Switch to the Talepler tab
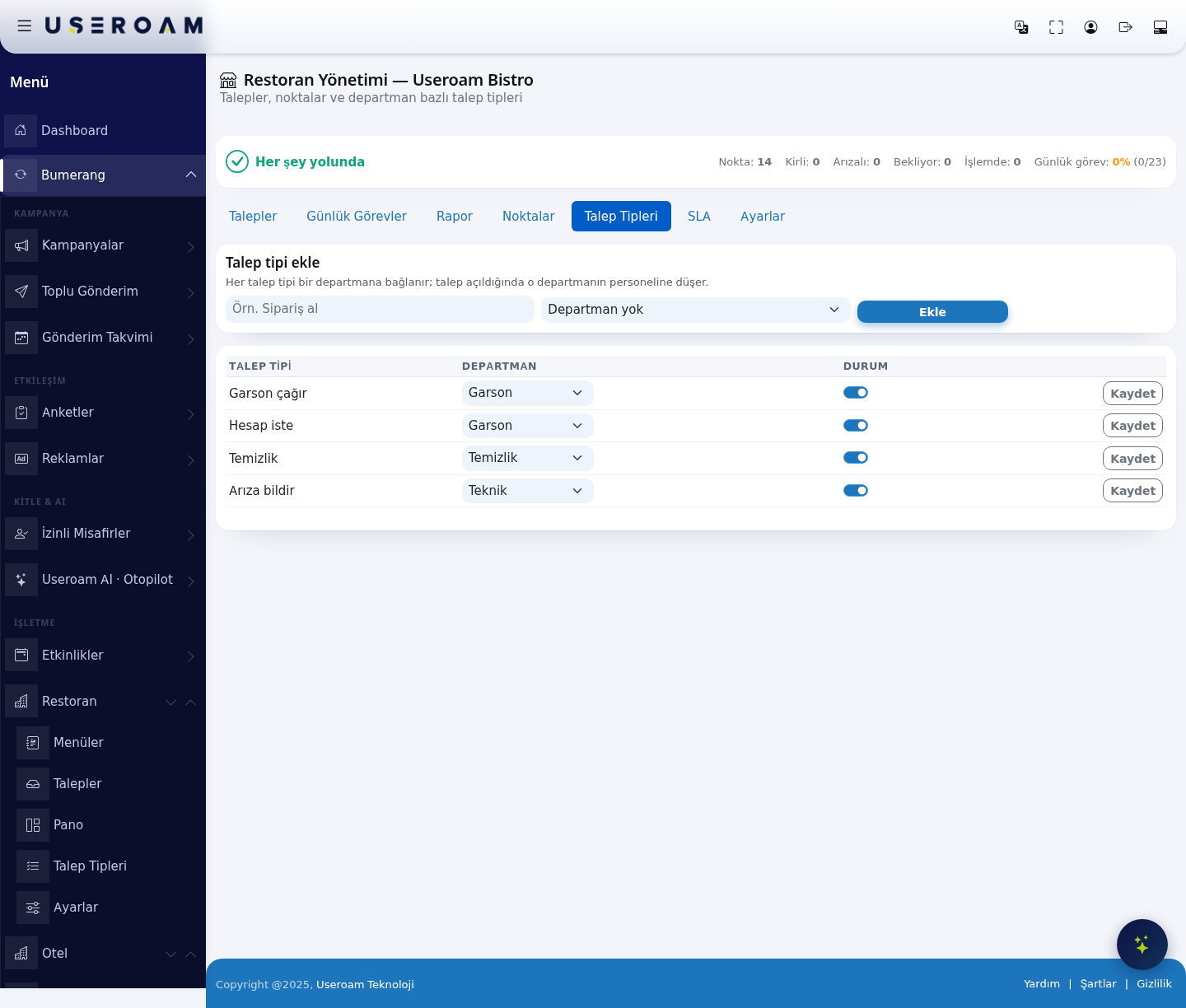This screenshot has width=1186, height=1008. click(x=253, y=217)
